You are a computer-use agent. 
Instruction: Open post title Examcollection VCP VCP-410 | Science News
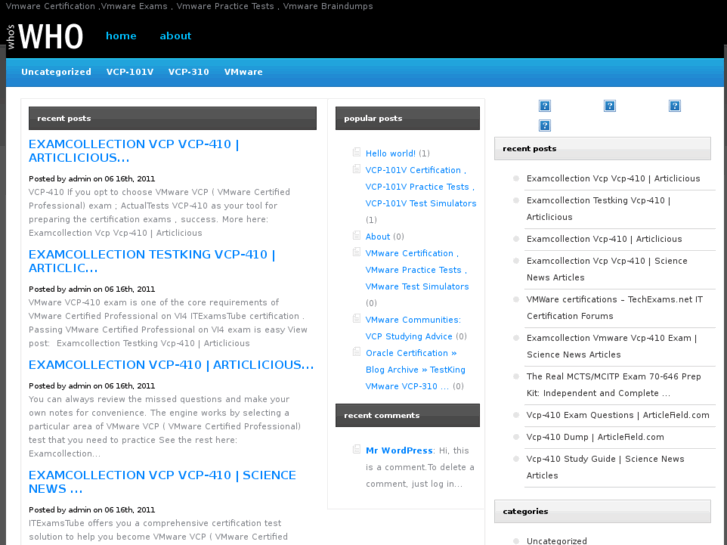162,482
